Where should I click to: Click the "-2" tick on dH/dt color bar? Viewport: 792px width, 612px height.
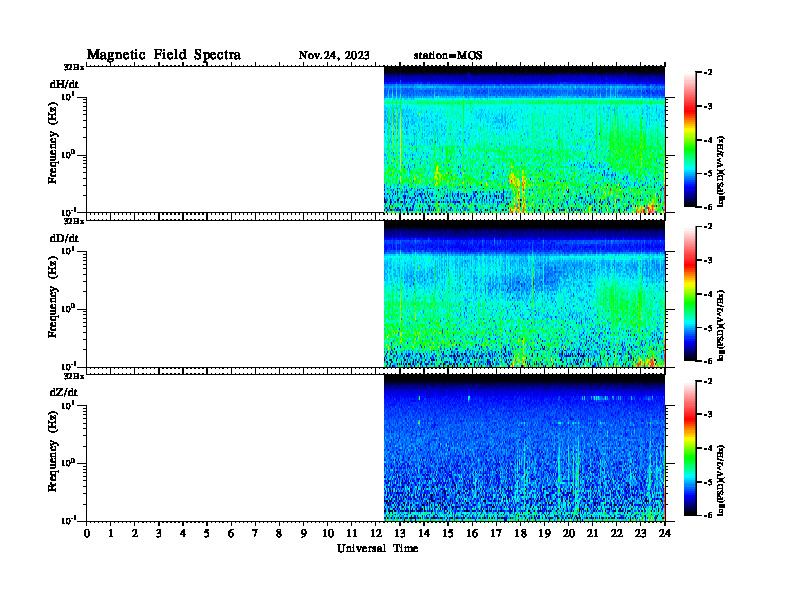708,73
